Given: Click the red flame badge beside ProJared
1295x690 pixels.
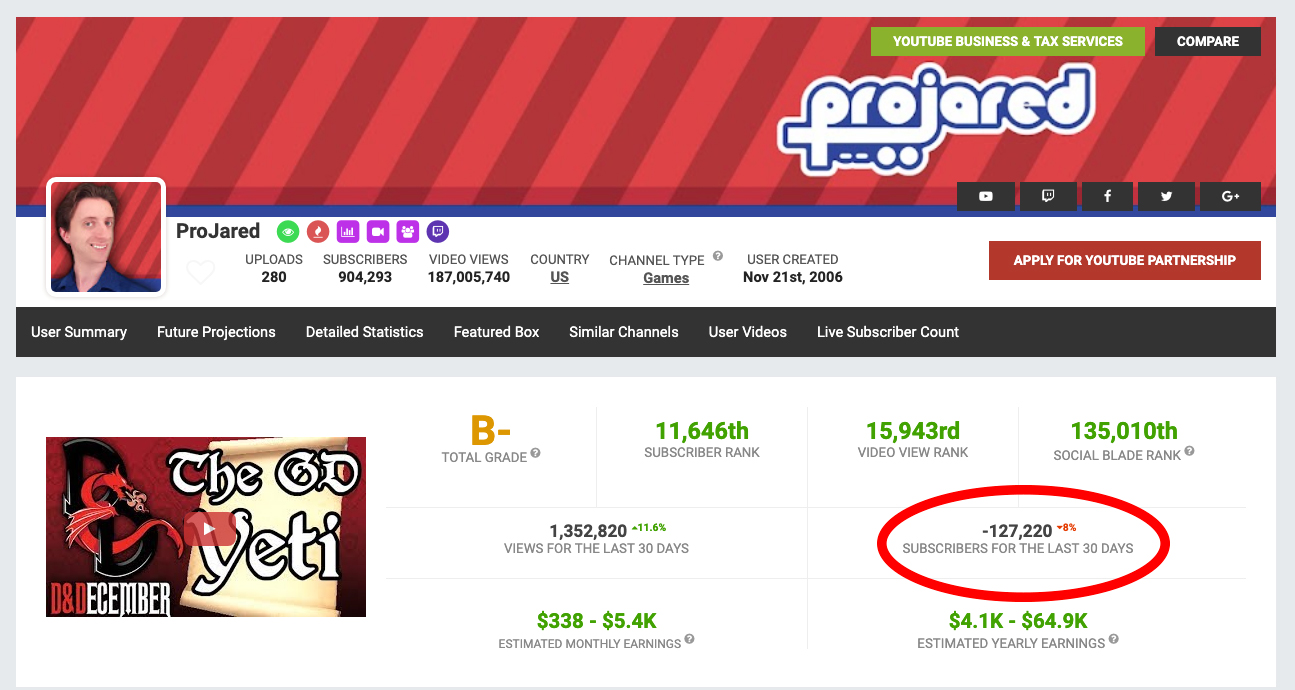Looking at the screenshot, I should coord(317,231).
